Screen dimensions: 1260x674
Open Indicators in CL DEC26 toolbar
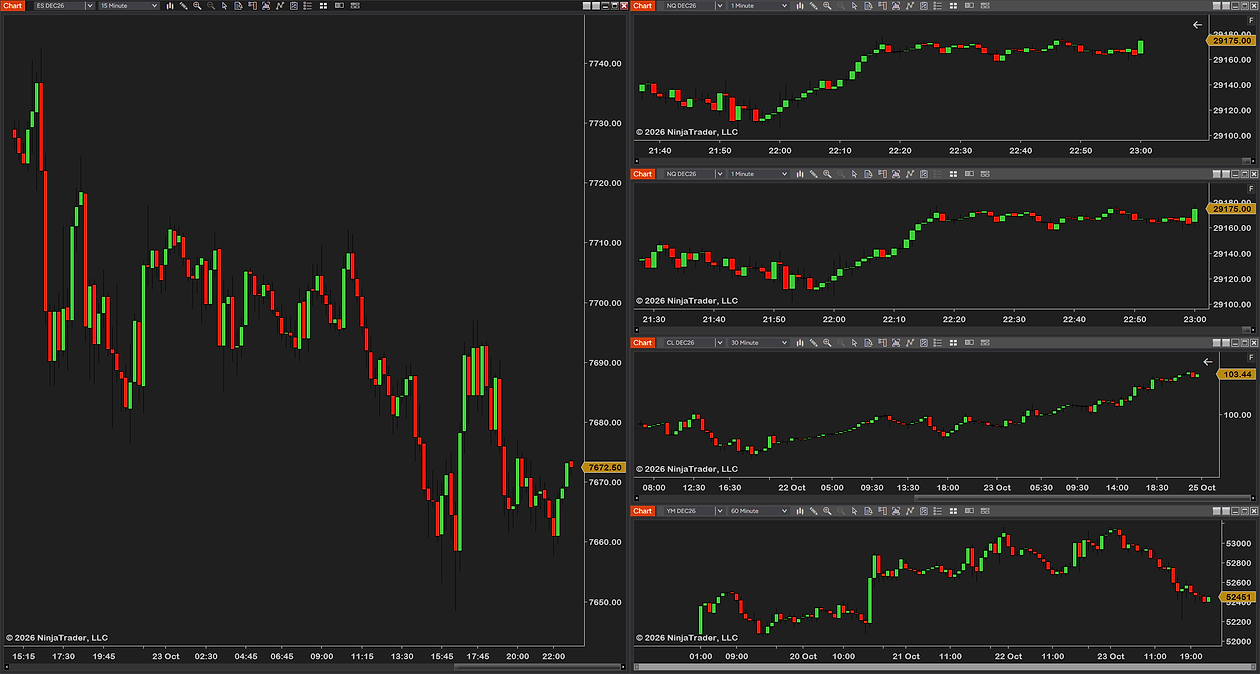909,343
